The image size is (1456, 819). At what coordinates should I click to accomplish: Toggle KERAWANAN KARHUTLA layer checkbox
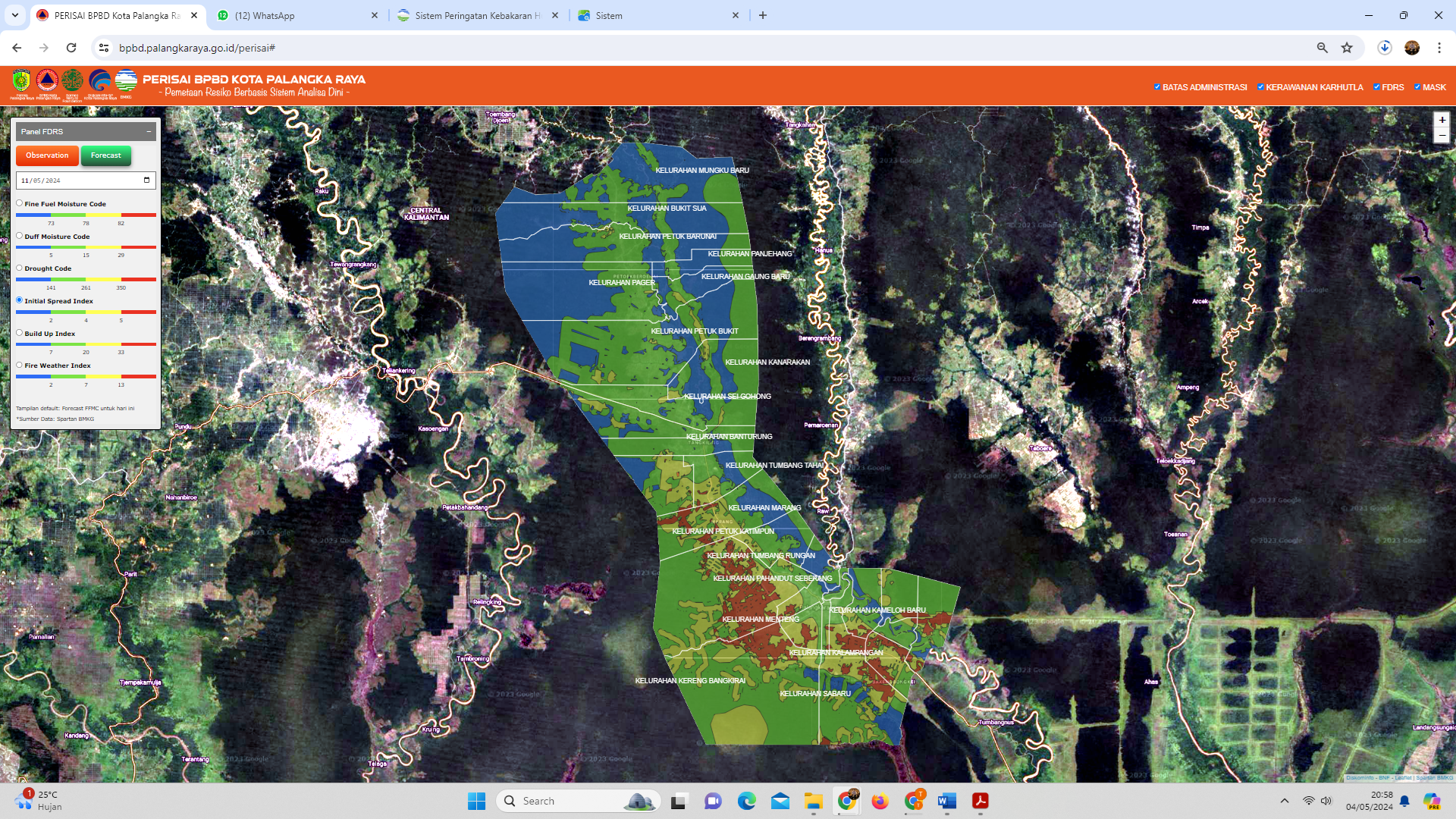point(1260,87)
